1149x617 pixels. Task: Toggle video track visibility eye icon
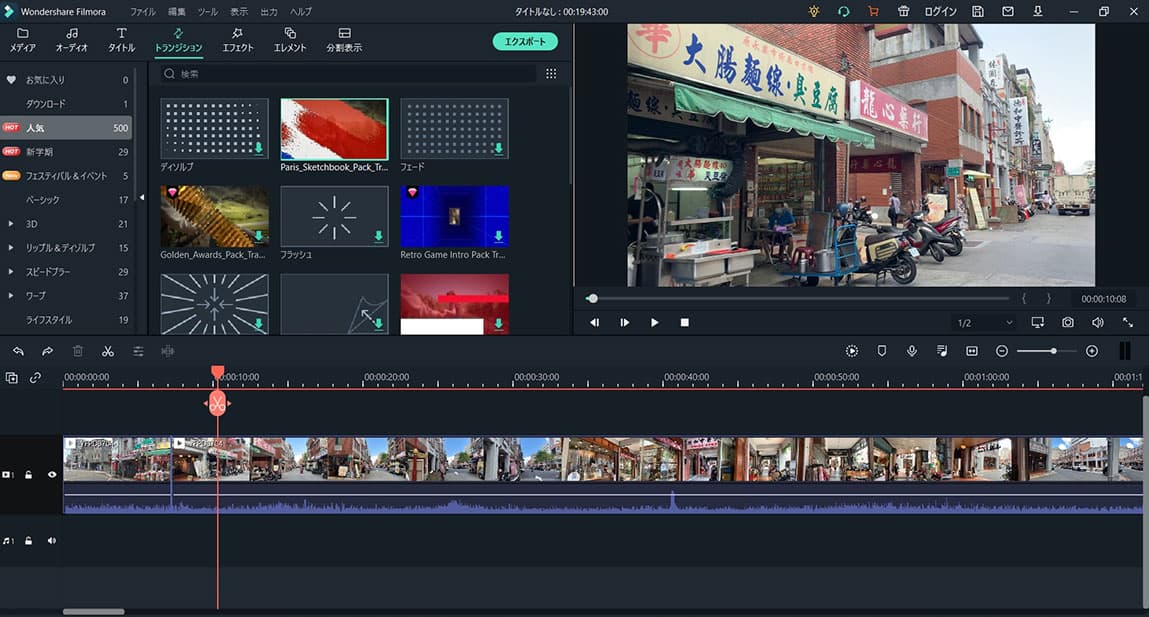pyautogui.click(x=52, y=475)
